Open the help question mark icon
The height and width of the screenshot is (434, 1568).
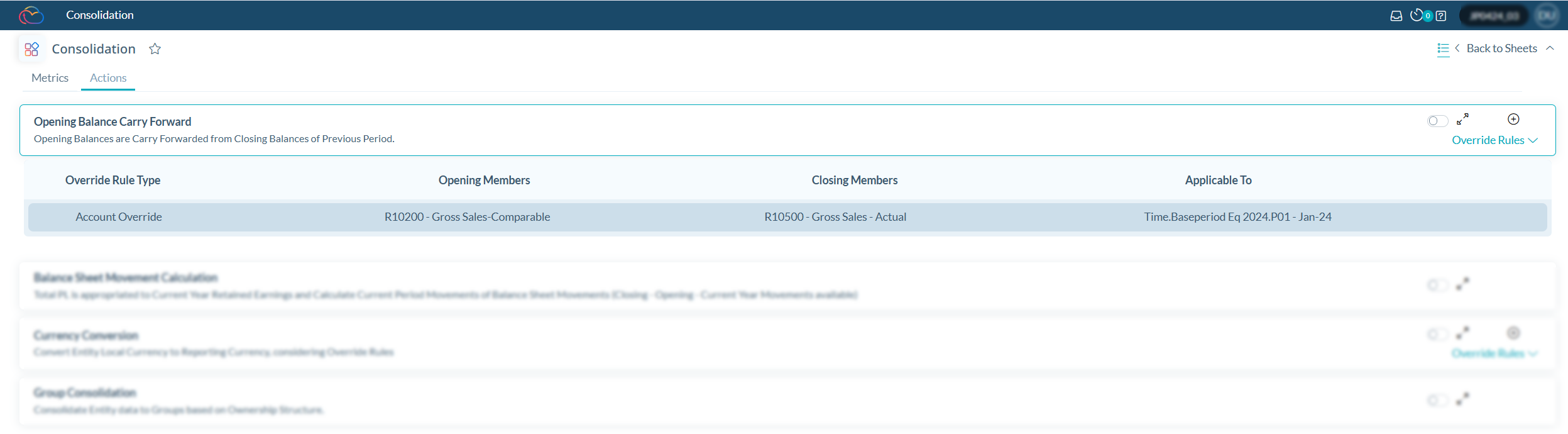[1441, 16]
